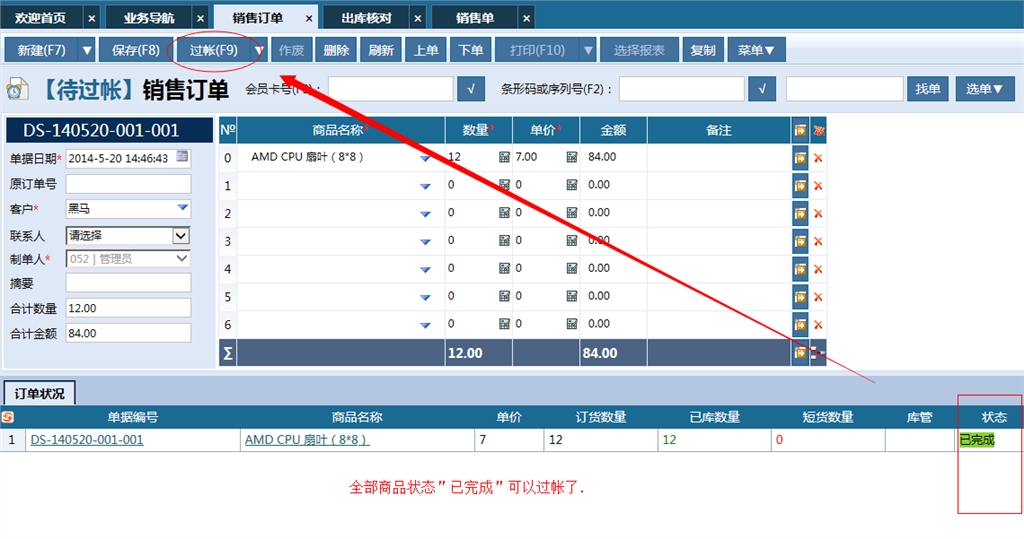
Task: Open the 选单 dropdown
Action: pos(985,89)
